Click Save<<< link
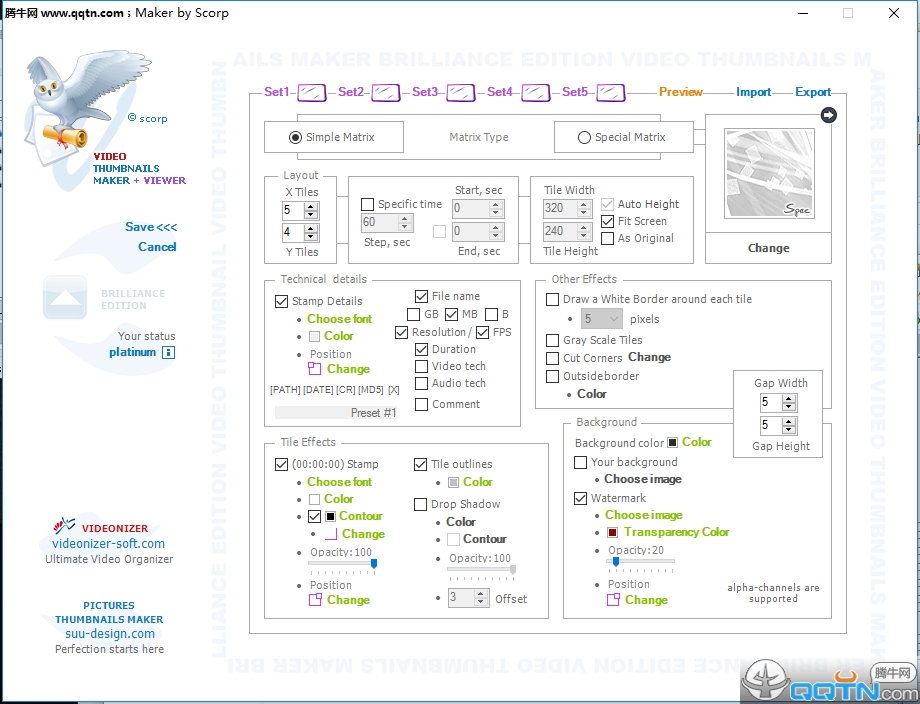Viewport: 920px width, 704px height. coord(151,227)
